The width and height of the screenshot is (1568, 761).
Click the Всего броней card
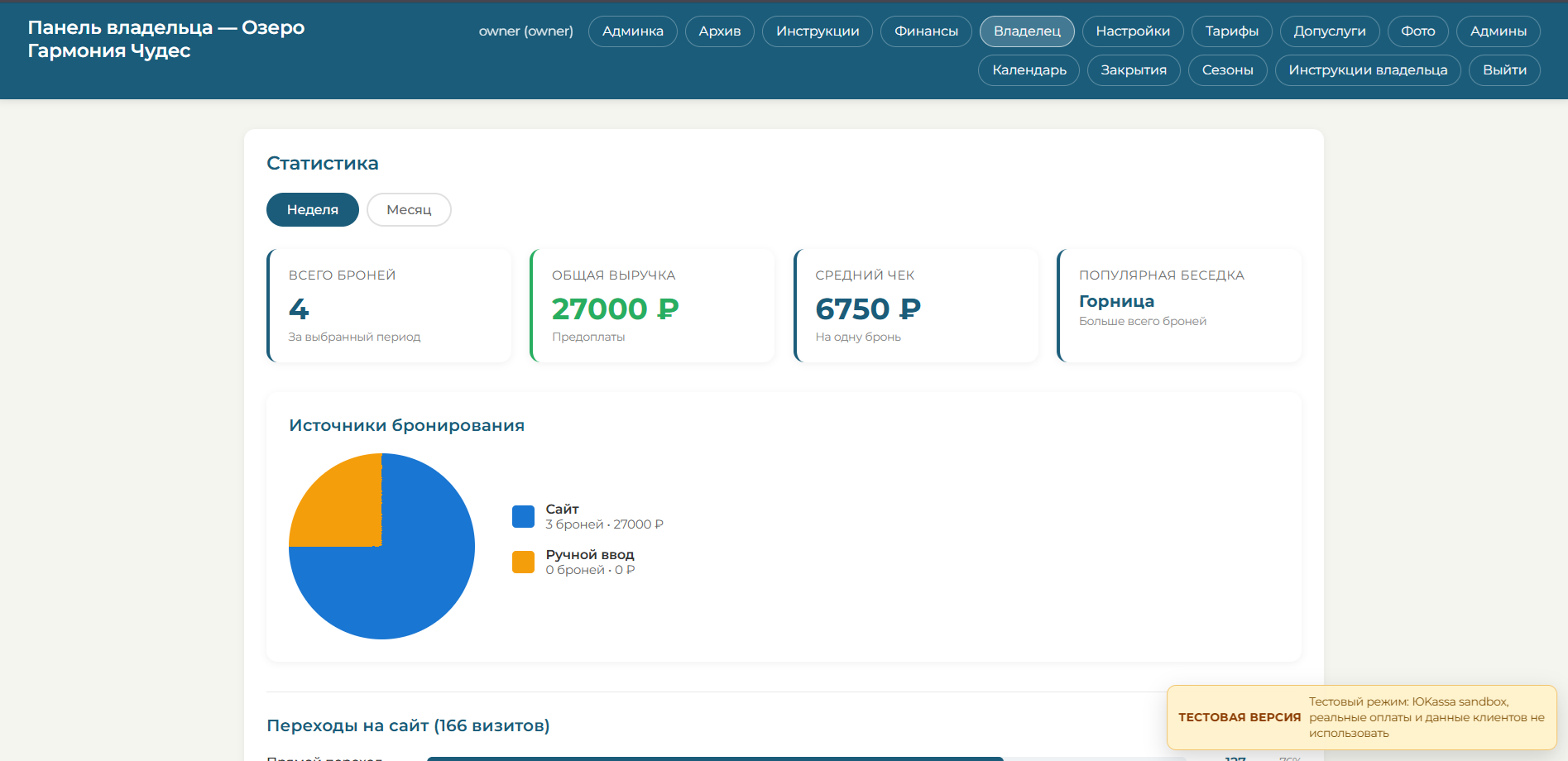click(x=389, y=306)
